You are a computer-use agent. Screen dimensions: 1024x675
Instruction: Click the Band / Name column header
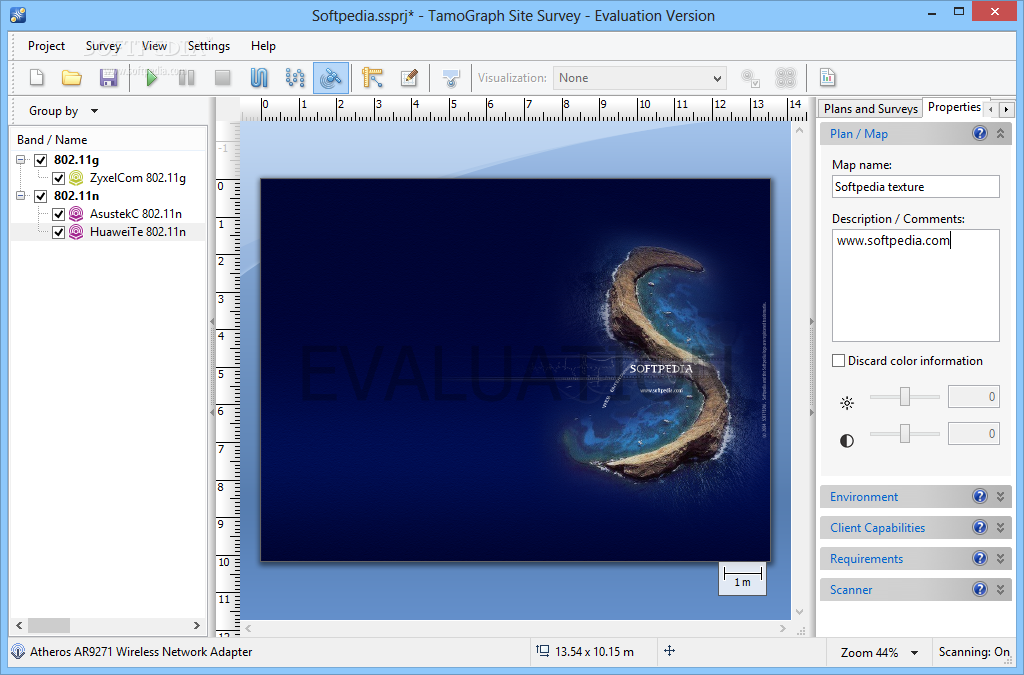(52, 140)
